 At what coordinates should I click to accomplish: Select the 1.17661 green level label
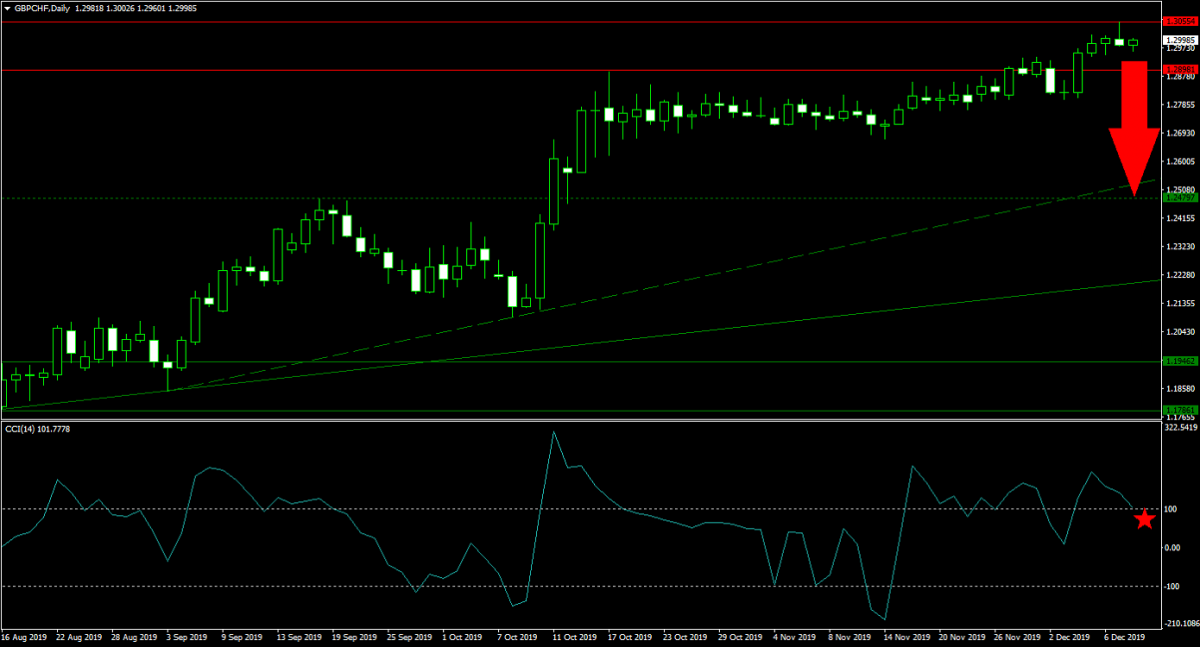point(1180,410)
